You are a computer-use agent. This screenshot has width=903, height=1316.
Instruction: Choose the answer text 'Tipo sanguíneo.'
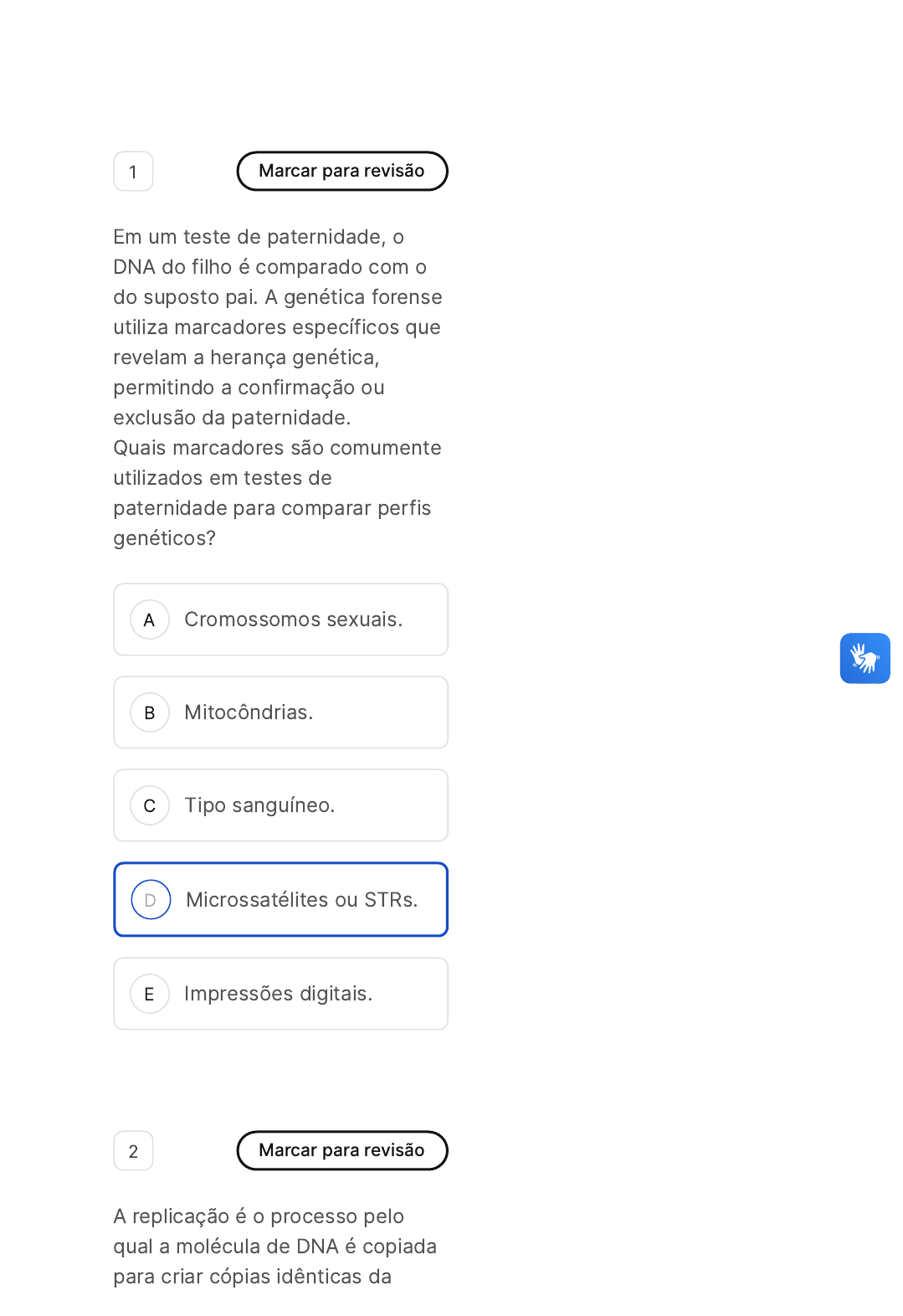[259, 805]
